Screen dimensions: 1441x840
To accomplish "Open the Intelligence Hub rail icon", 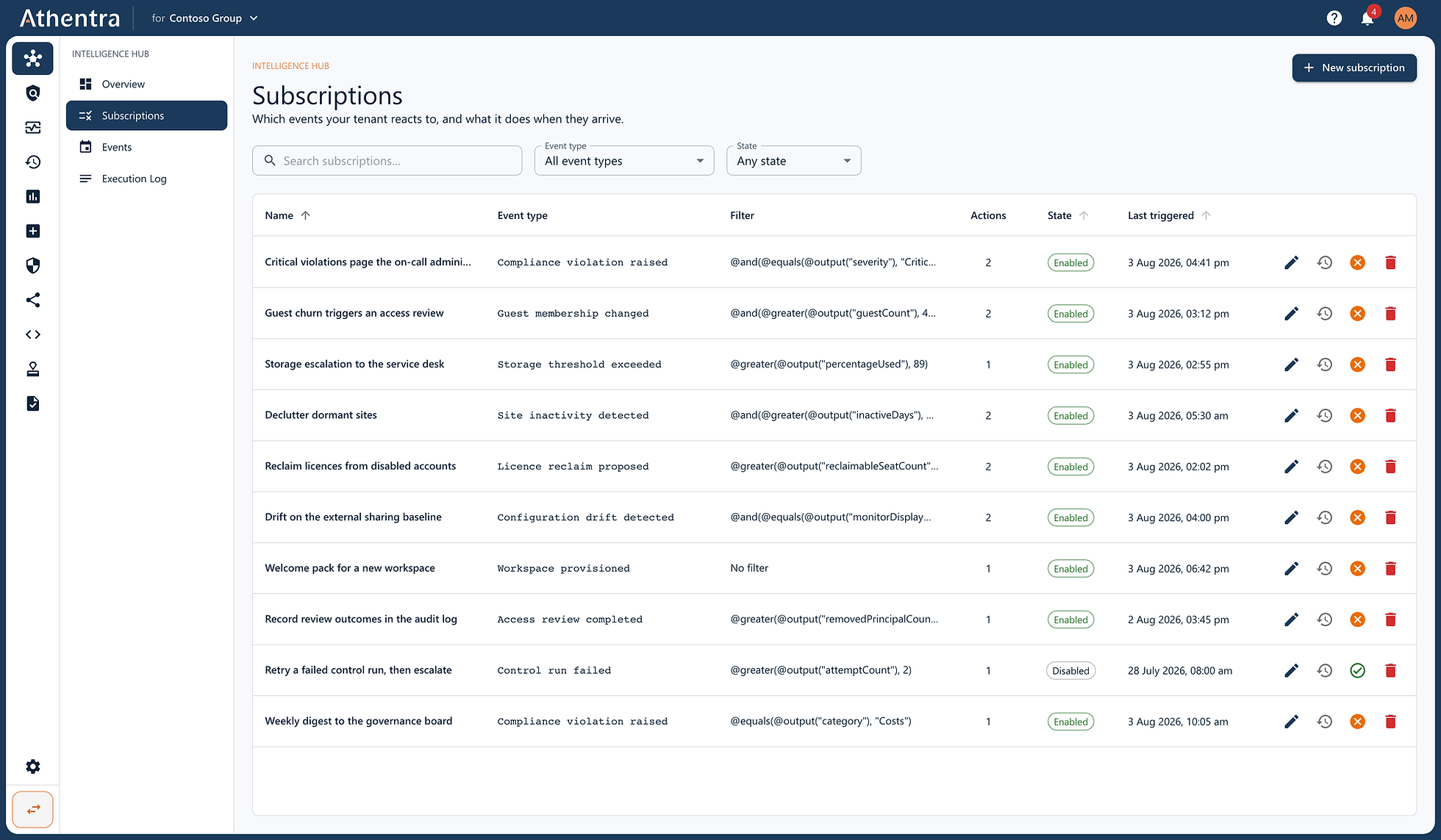I will pyautogui.click(x=32, y=58).
